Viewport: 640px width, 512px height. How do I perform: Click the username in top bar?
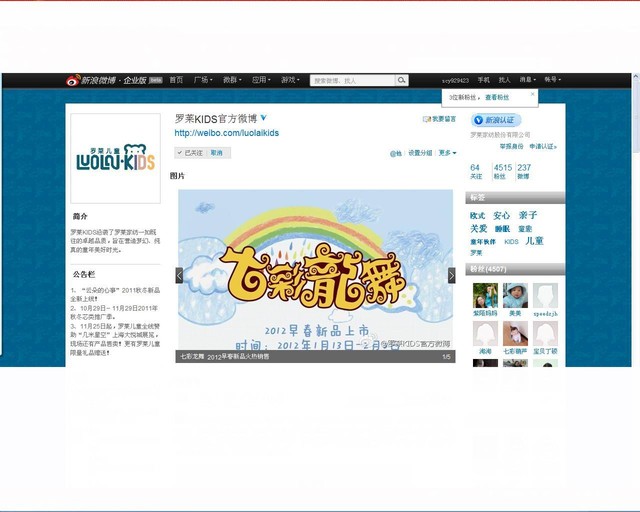(455, 80)
